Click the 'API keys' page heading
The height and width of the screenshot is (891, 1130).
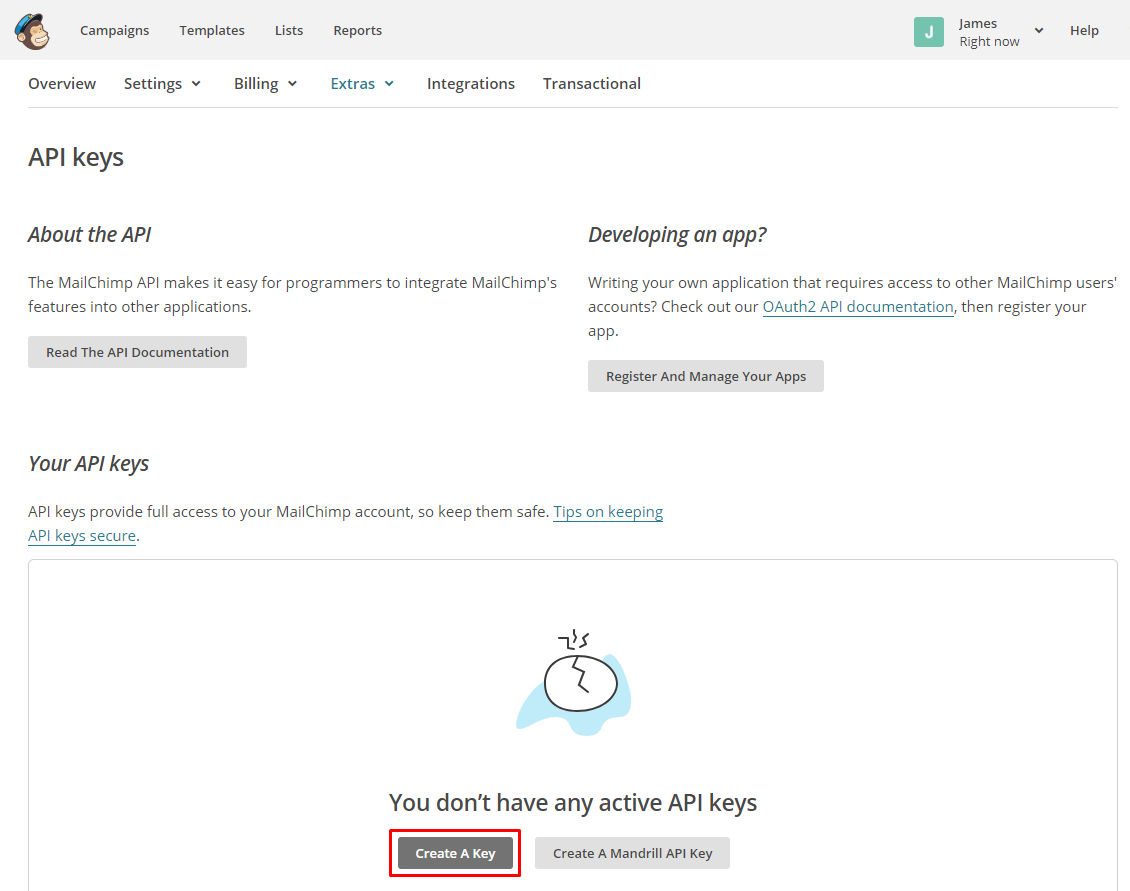point(76,157)
